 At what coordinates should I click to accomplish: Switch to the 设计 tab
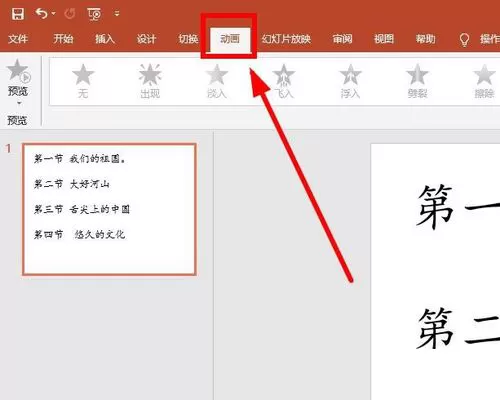[146, 39]
